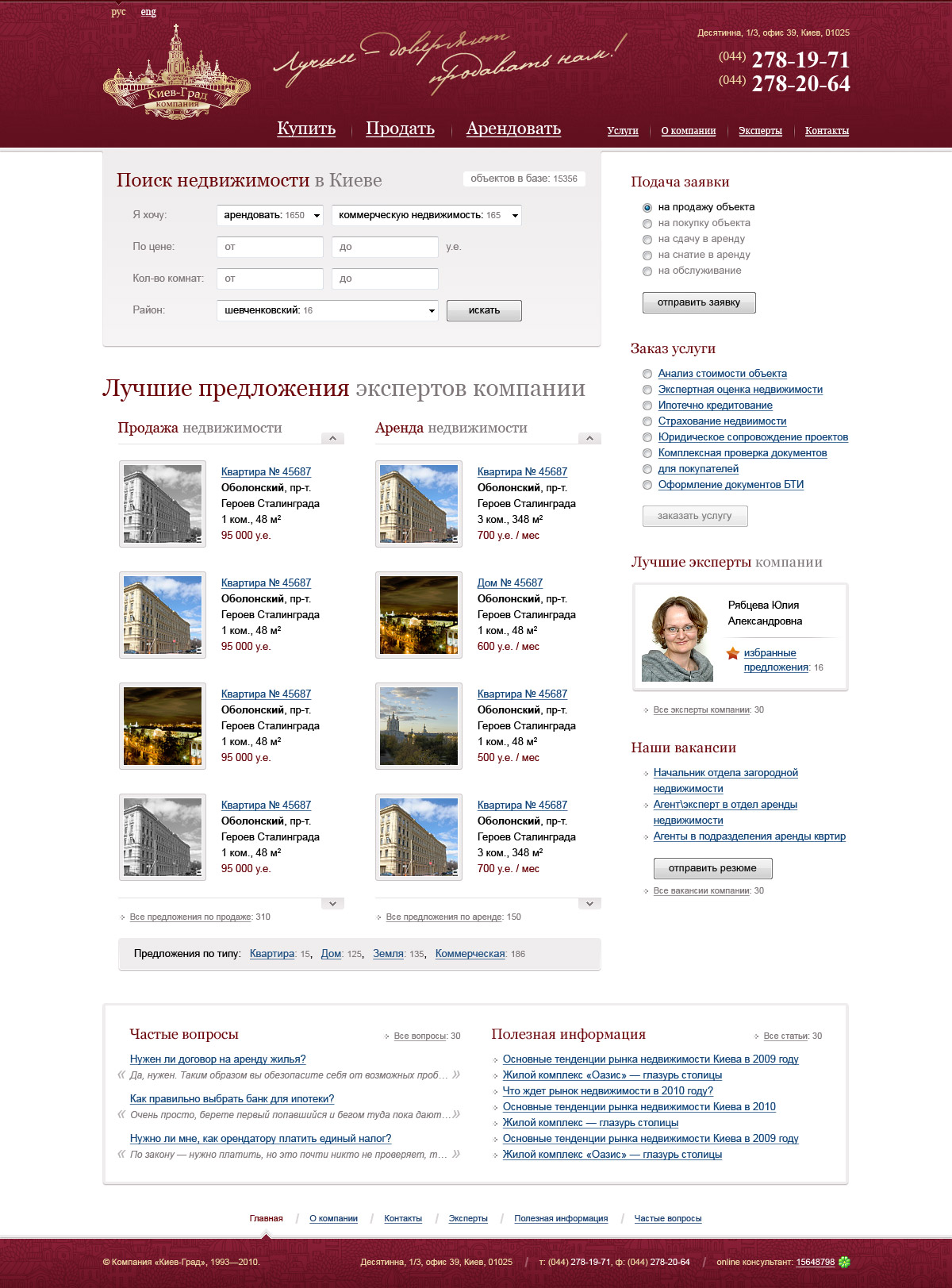This screenshot has width=952, height=1288.
Task: Filter offers by type Земля
Action: [x=389, y=954]
